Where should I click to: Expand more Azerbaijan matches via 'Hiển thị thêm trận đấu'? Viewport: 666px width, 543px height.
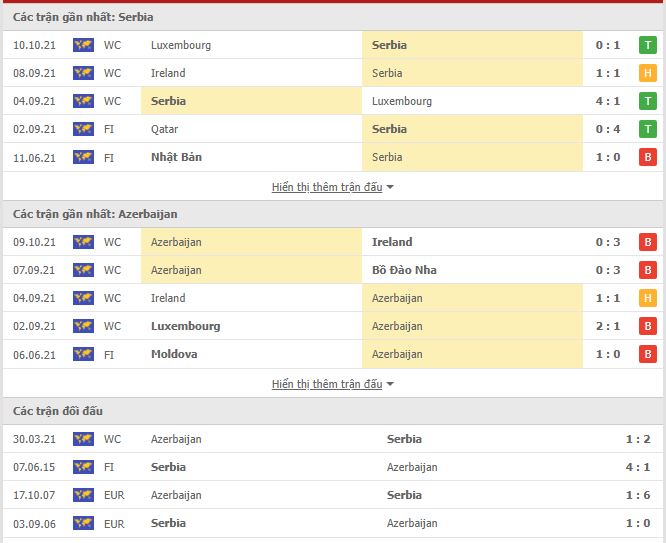tap(327, 384)
